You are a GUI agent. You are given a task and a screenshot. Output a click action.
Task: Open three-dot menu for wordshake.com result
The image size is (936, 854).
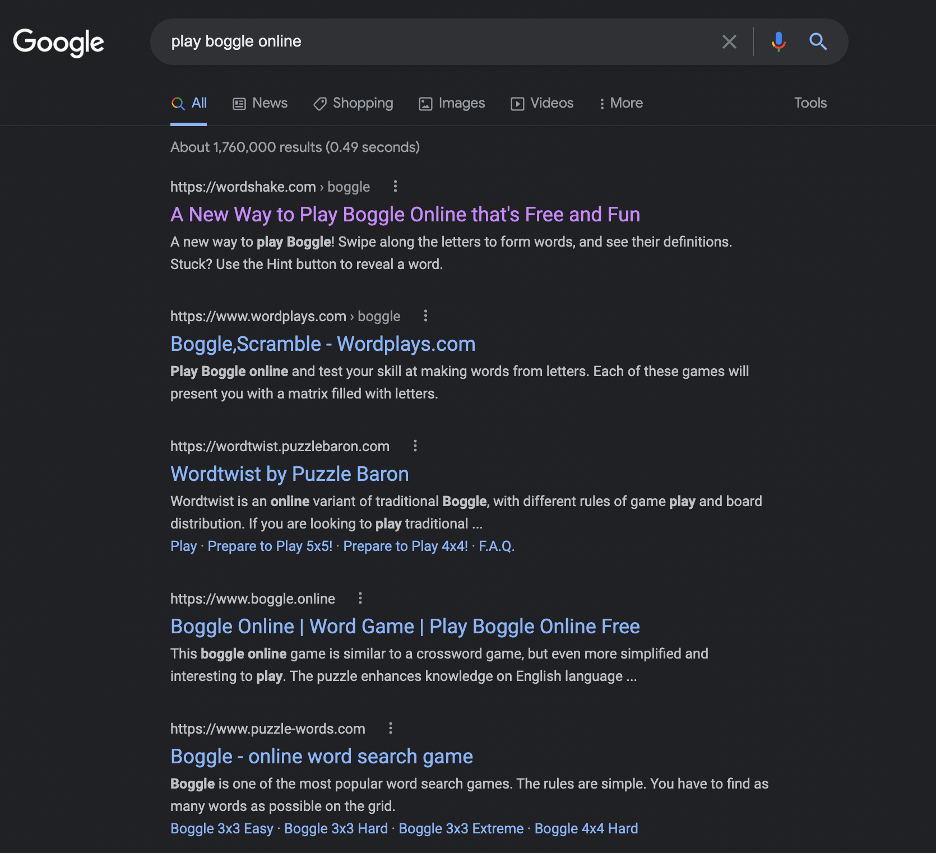[x=395, y=187]
